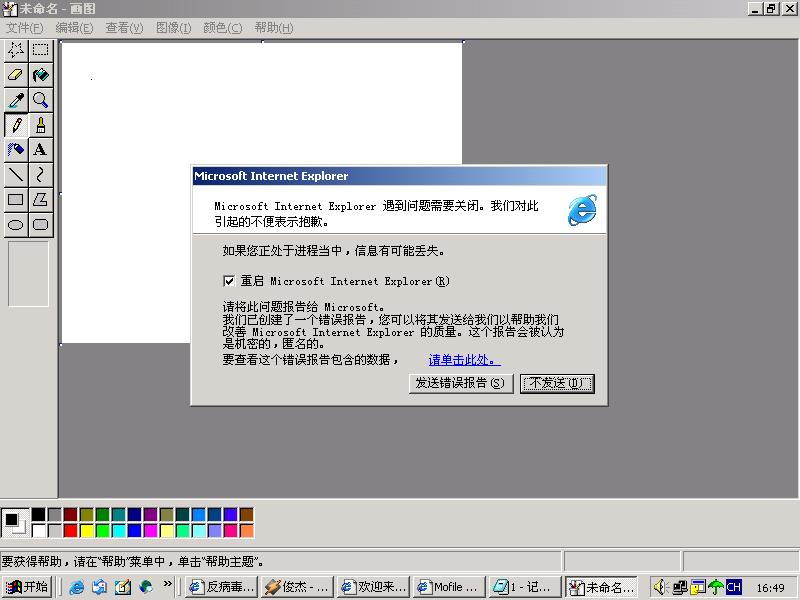The width and height of the screenshot is (800, 600).
Task: Click the CH input language indicator
Action: click(x=734, y=587)
